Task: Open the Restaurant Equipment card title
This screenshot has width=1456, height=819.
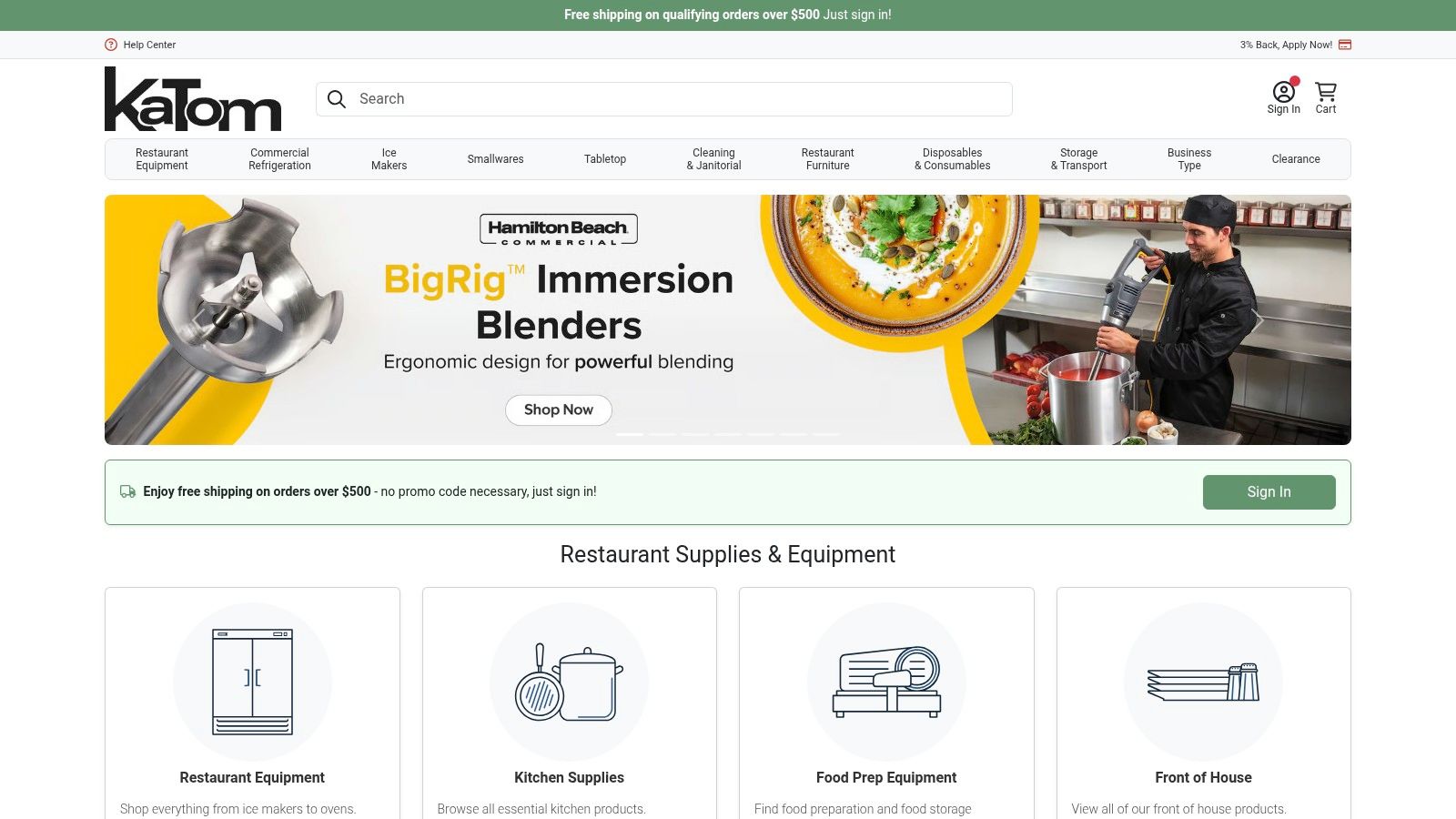Action: 252,778
